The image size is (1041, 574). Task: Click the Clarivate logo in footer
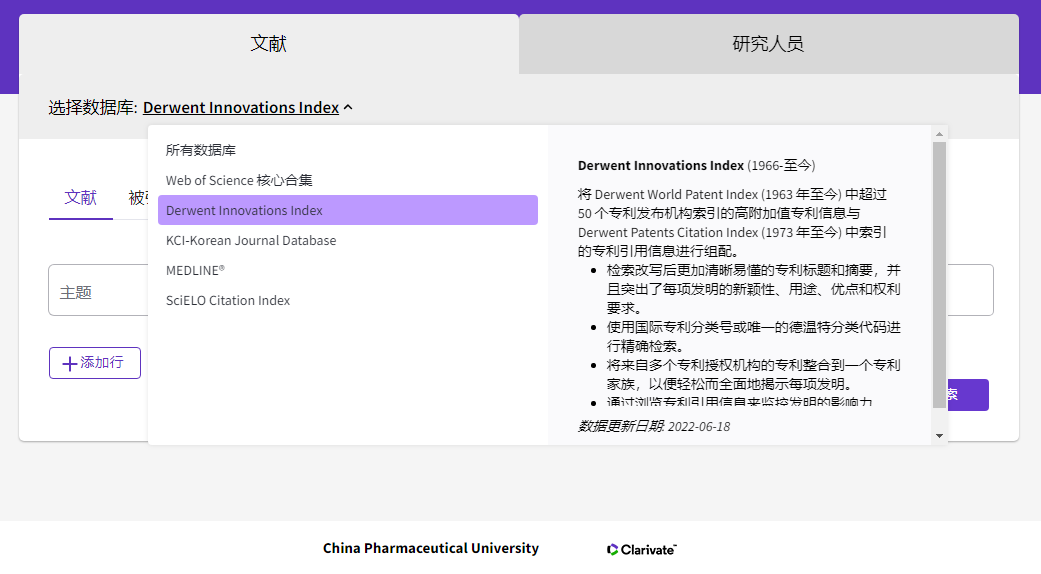click(x=642, y=549)
